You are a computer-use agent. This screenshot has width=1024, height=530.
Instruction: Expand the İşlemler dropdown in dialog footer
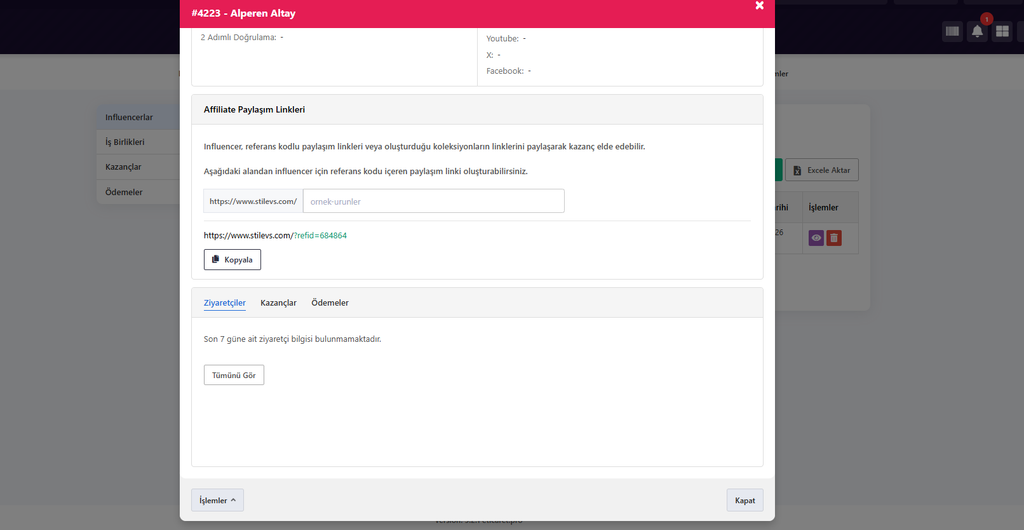[217, 500]
